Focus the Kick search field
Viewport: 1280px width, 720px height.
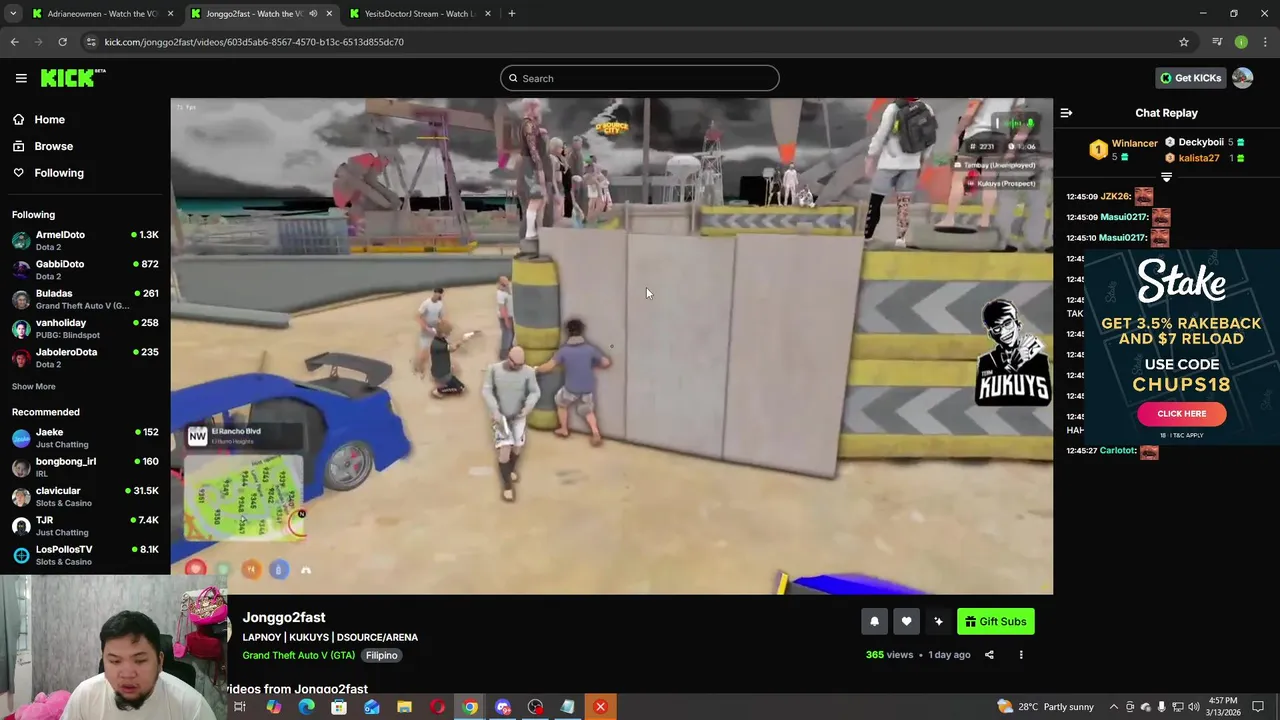tap(640, 78)
